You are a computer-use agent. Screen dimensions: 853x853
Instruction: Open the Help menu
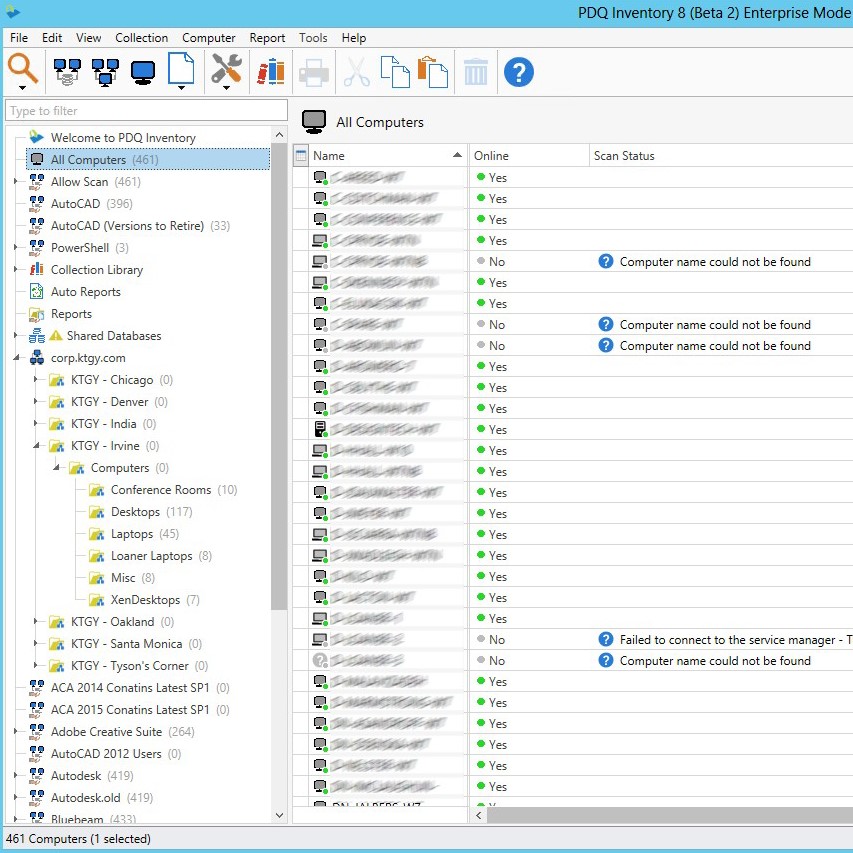(x=354, y=38)
